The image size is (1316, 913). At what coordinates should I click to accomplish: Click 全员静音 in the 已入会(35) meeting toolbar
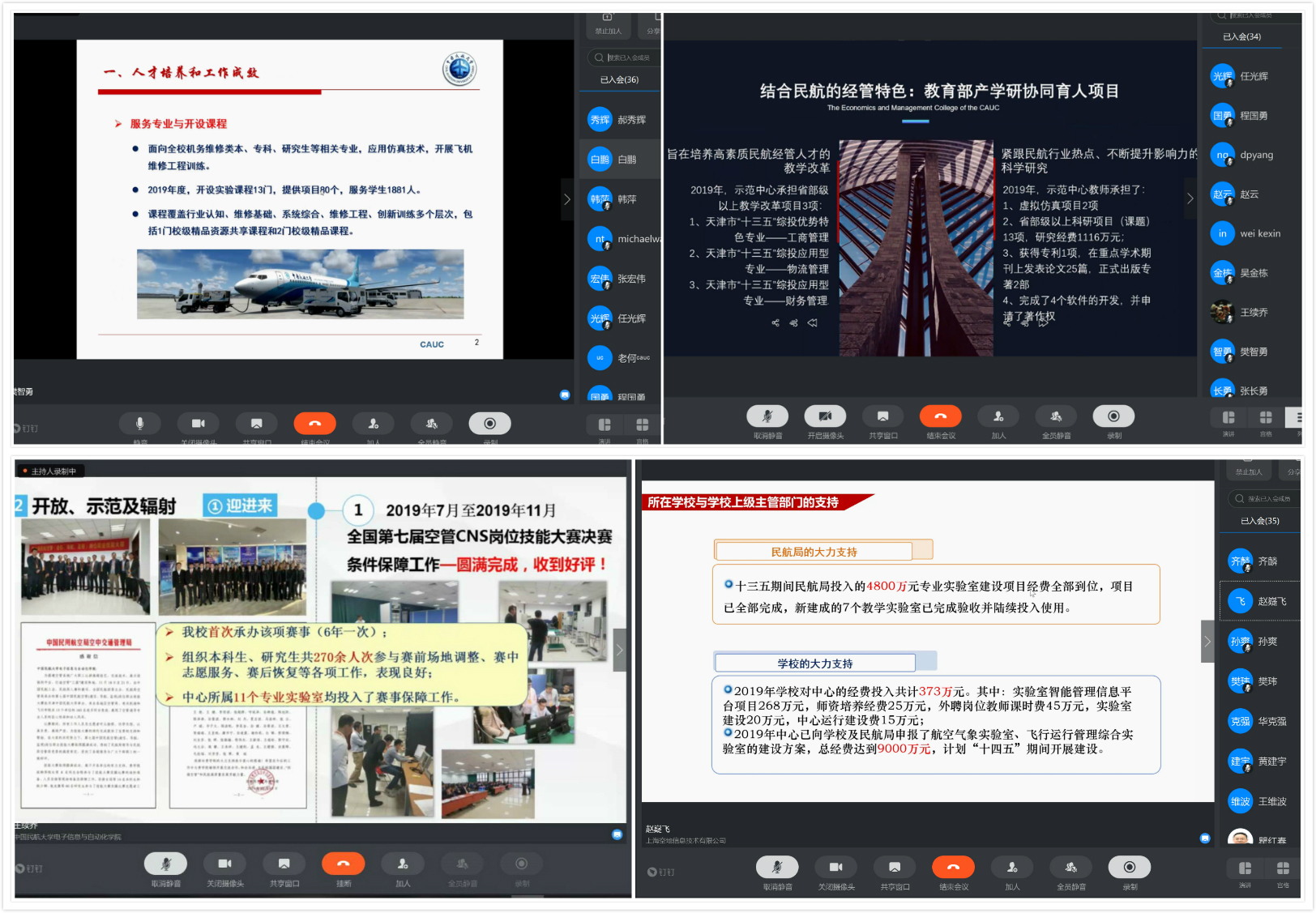point(1070,868)
